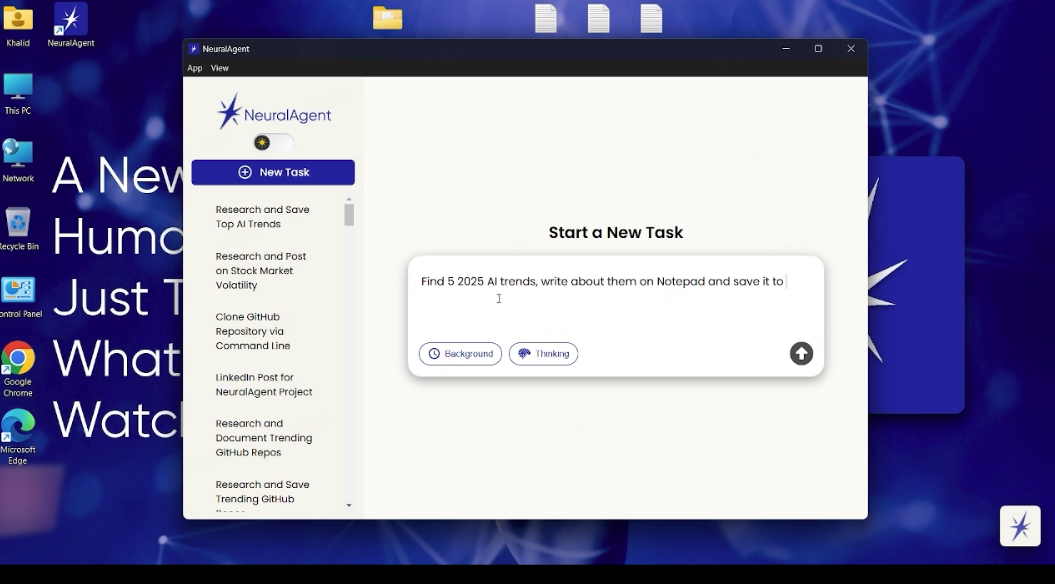Enable Background mode
This screenshot has width=1055, height=584.
pos(460,354)
